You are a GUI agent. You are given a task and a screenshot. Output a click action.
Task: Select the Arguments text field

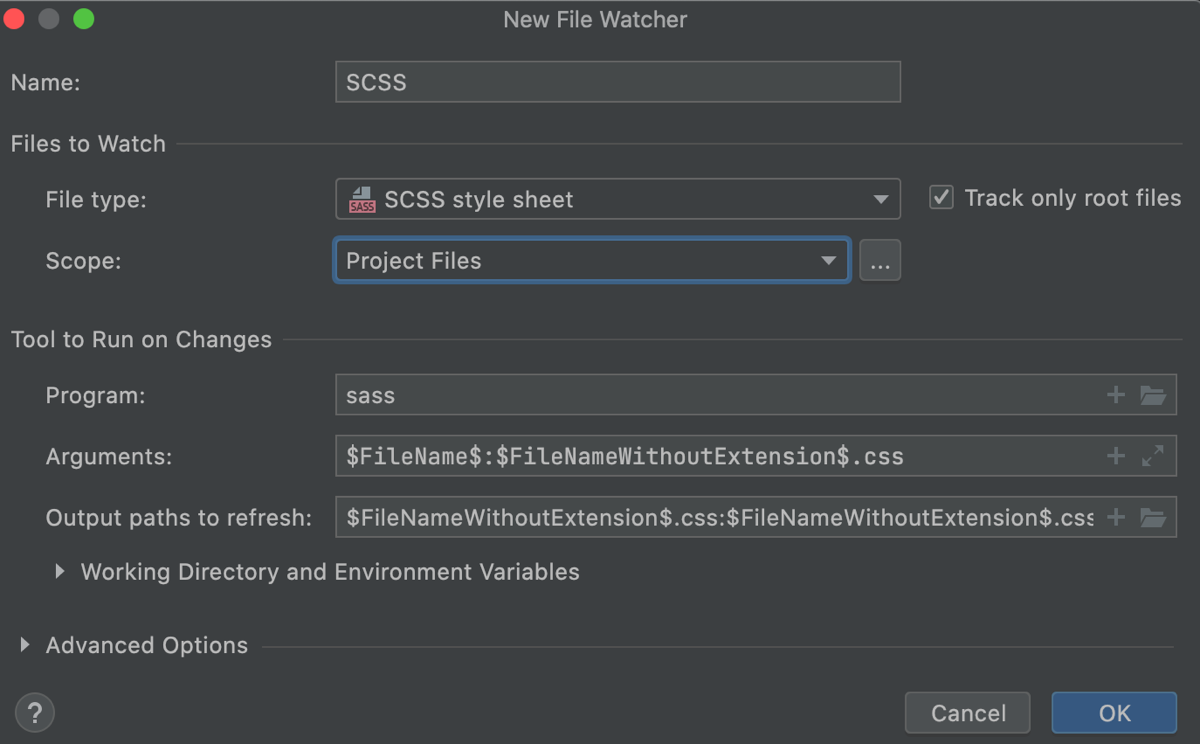tap(700, 456)
